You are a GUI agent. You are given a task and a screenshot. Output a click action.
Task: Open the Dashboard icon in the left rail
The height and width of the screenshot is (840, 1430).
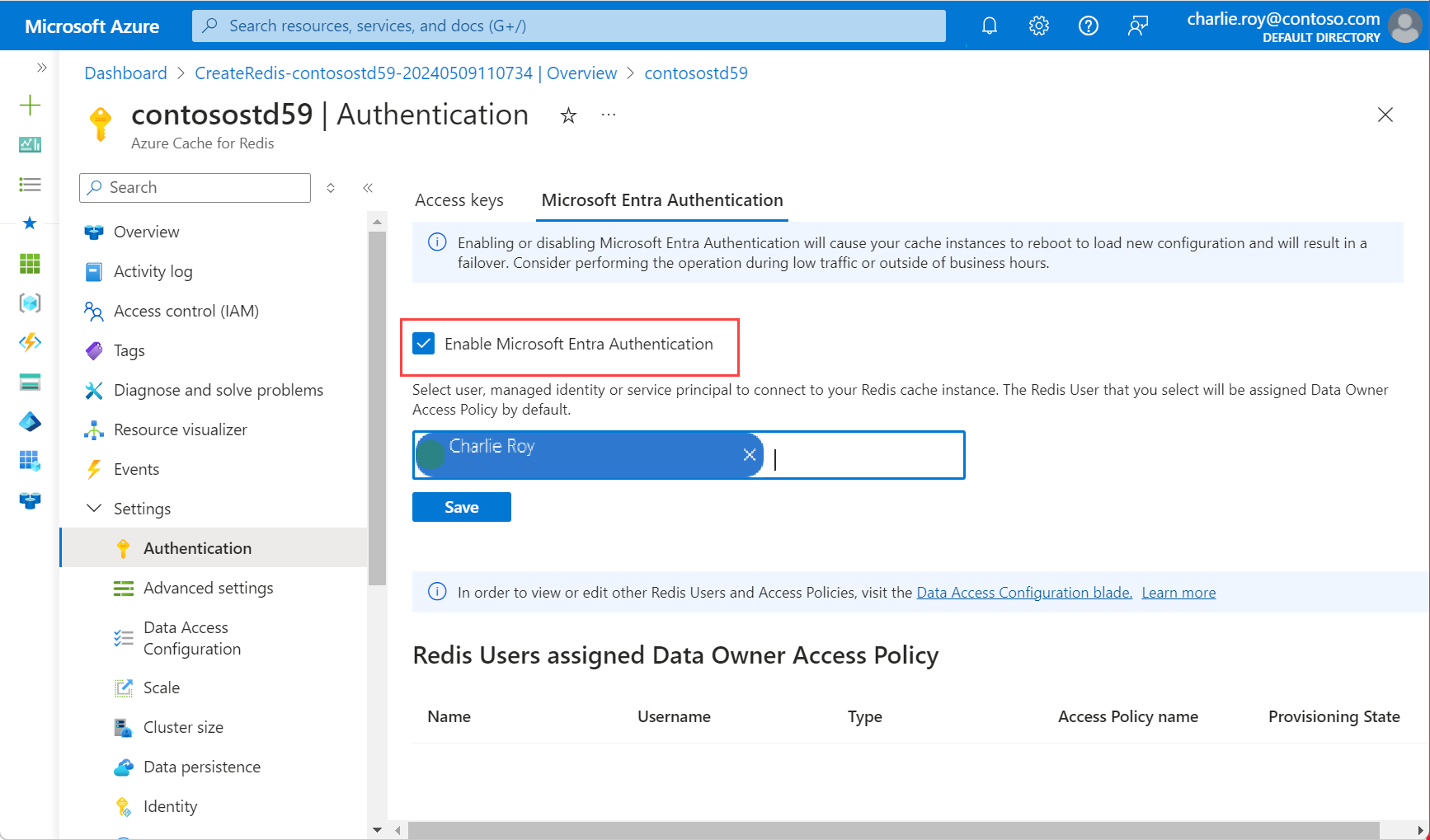pos(30,144)
